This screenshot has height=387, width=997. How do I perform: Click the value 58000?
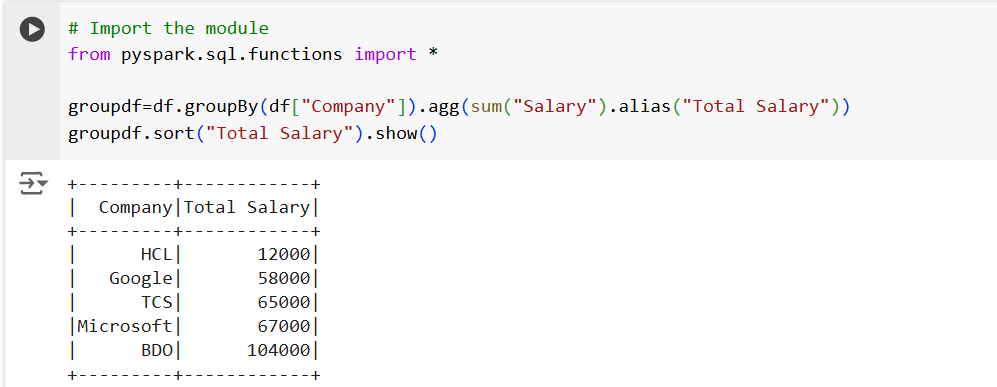coord(284,278)
